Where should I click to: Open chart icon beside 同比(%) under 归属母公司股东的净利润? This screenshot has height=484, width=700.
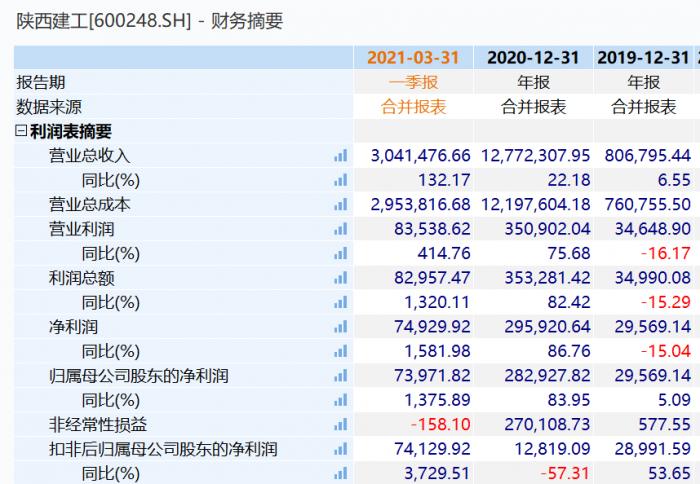pyautogui.click(x=341, y=400)
